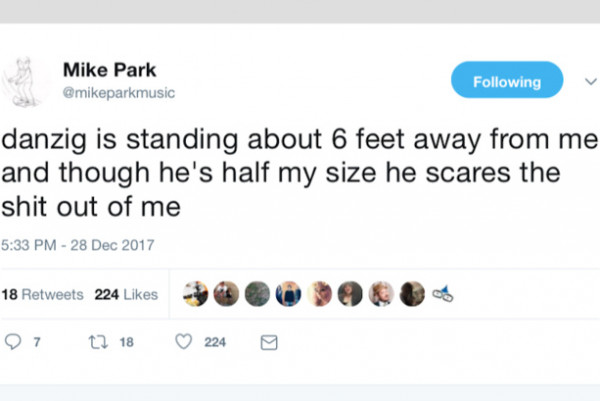Toggle the Following button to unfollow
The image size is (600, 401).
[507, 81]
